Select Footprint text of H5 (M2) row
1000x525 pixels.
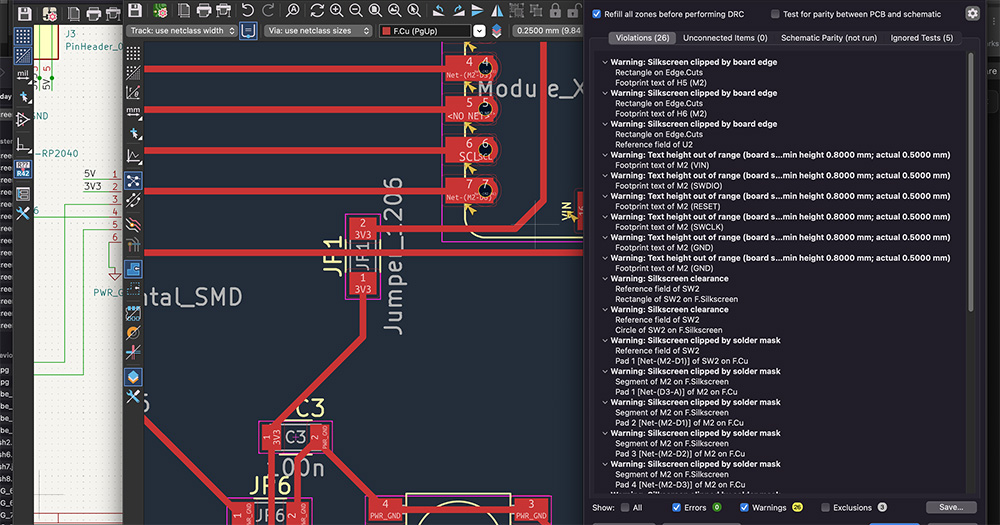tap(661, 83)
